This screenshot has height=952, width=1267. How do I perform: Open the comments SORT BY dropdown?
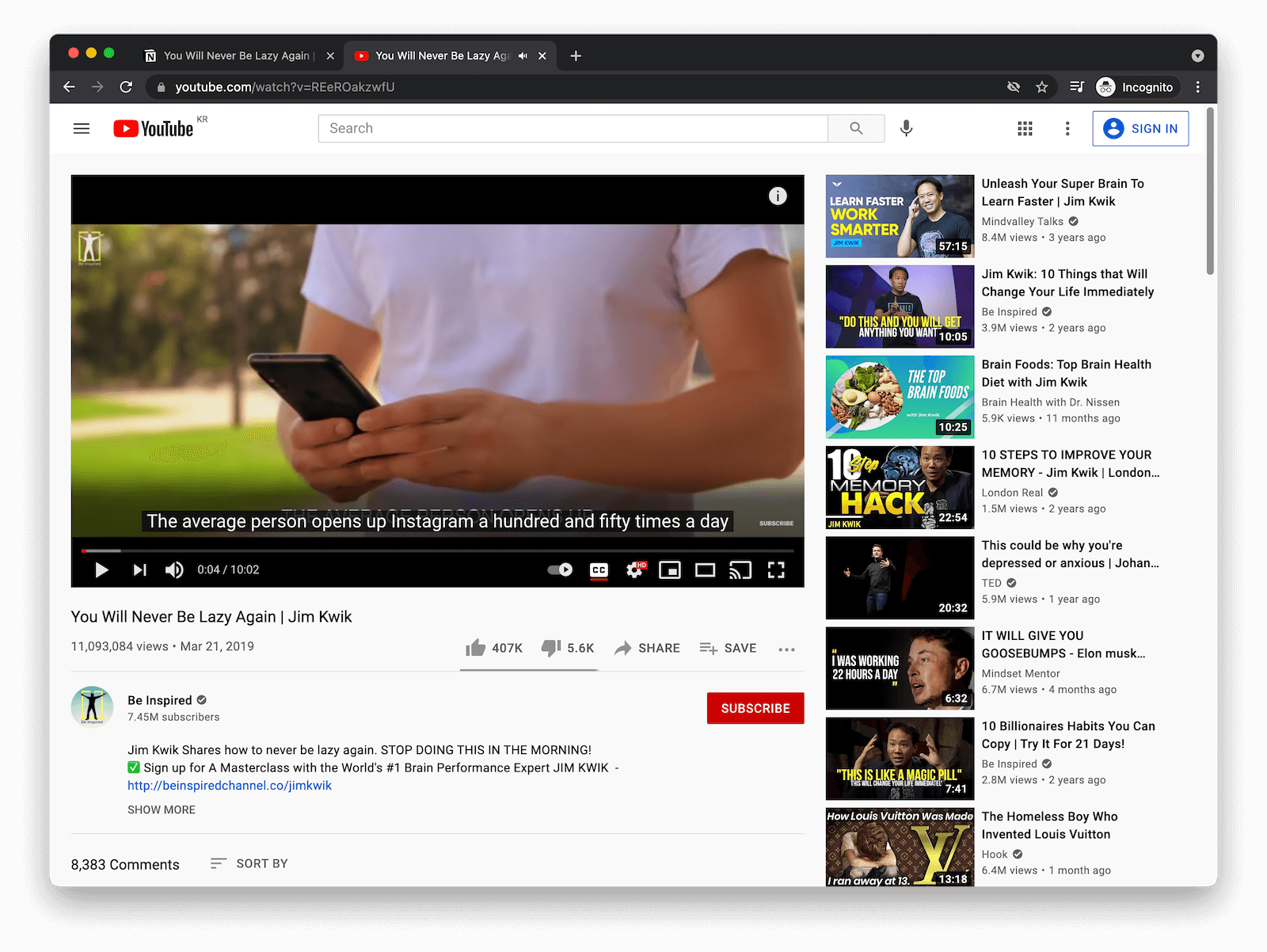click(249, 863)
